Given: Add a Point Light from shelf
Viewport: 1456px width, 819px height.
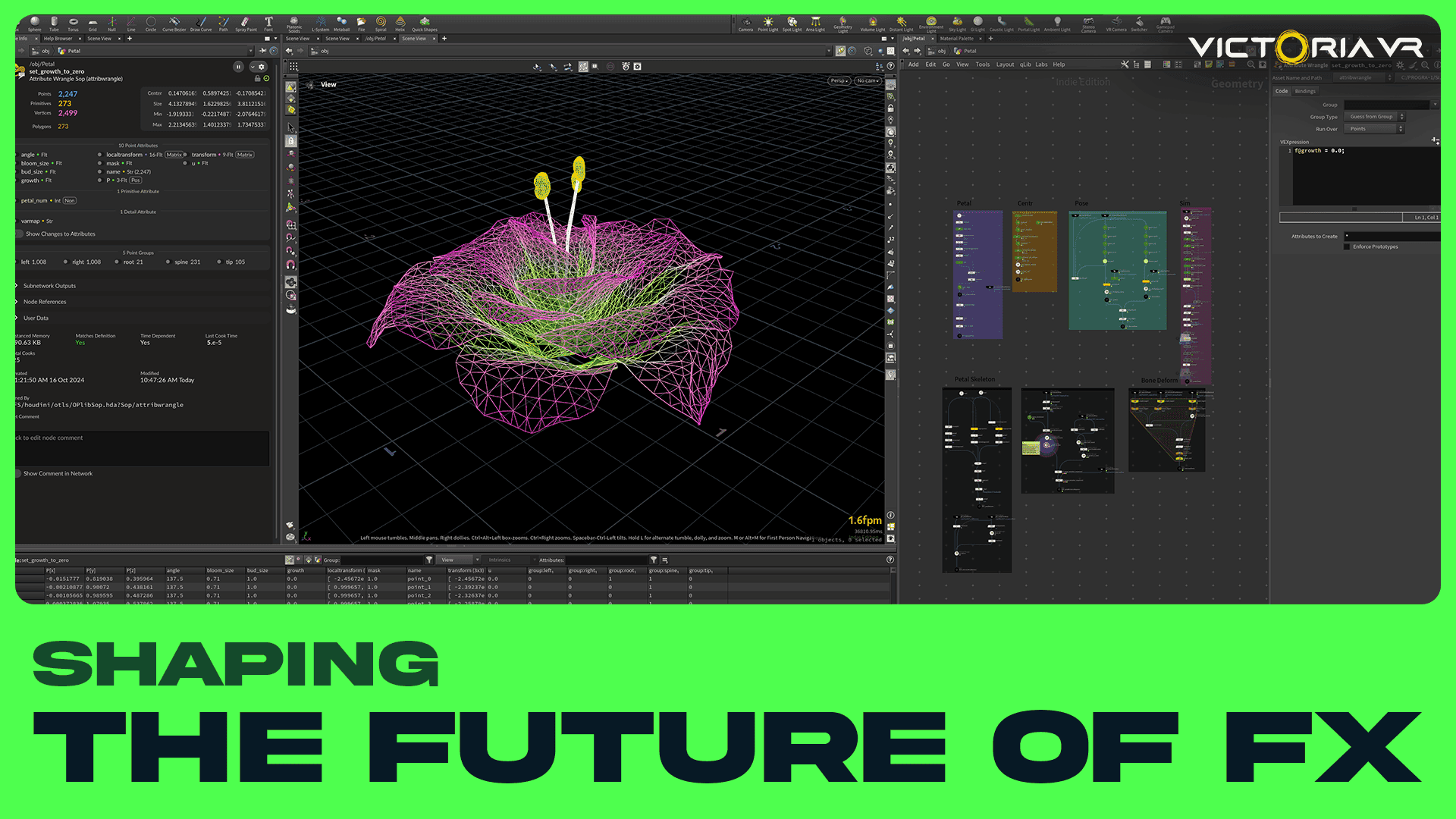Looking at the screenshot, I should 768,24.
